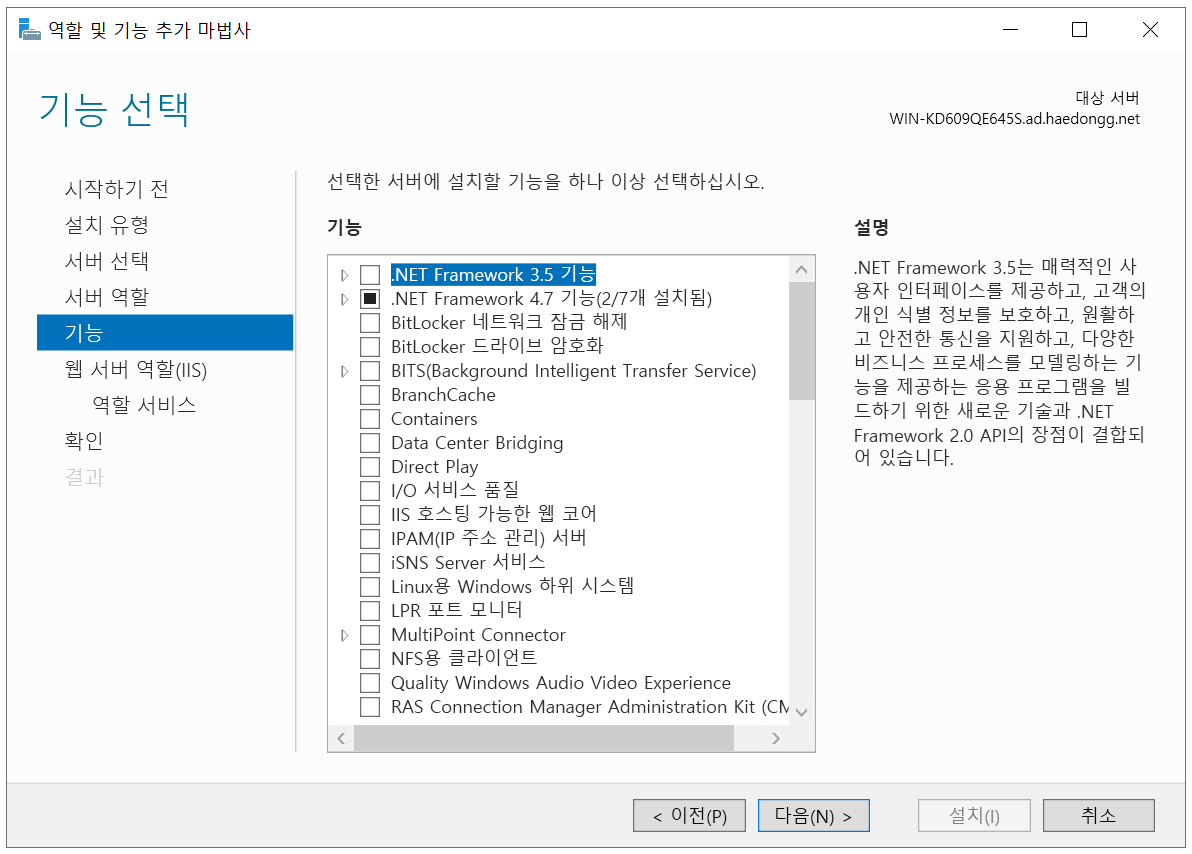Click horizontal scroll right arrow
This screenshot has height=854, width=1192.
pos(775,738)
